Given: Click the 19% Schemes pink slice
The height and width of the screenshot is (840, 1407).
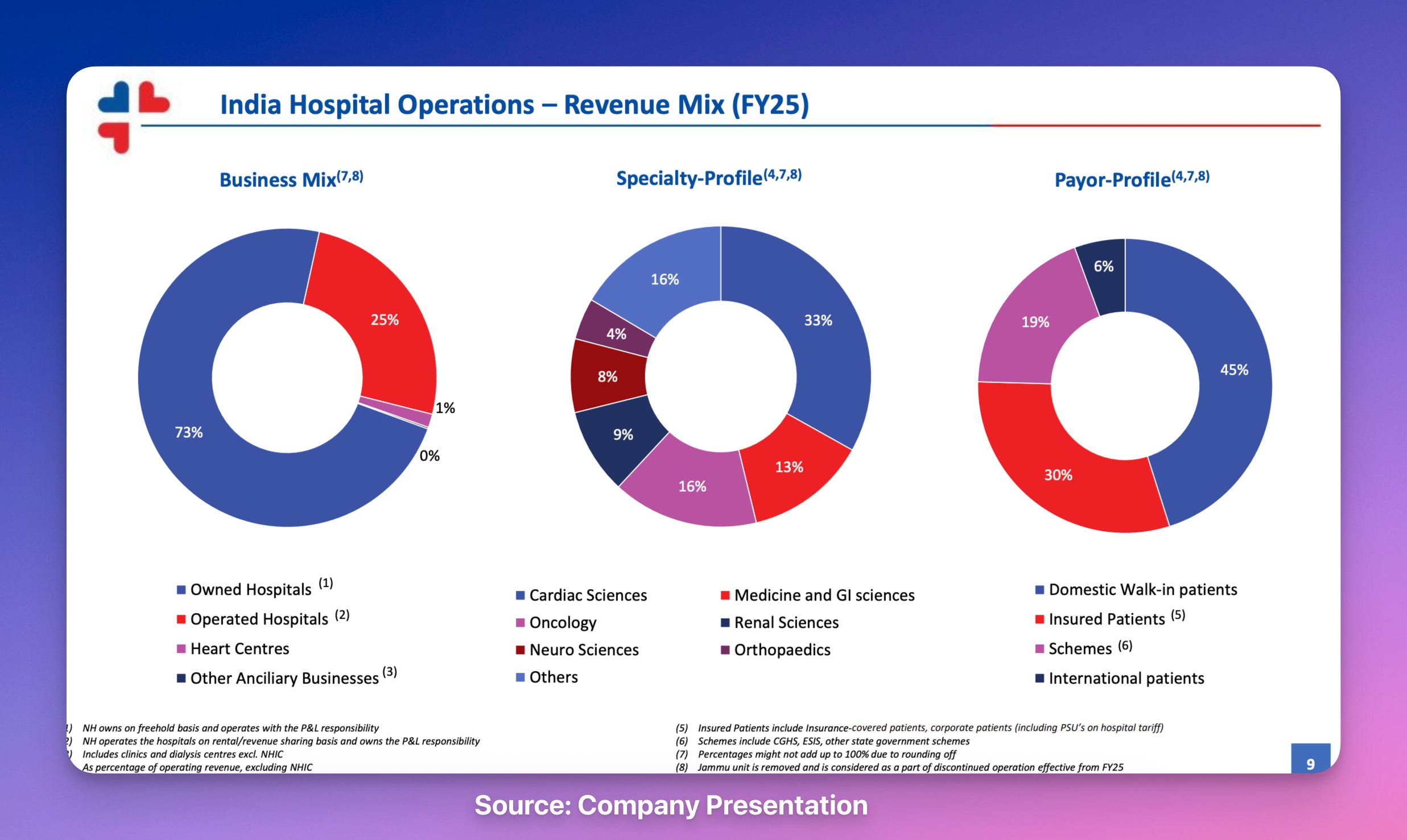Looking at the screenshot, I should (1035, 322).
